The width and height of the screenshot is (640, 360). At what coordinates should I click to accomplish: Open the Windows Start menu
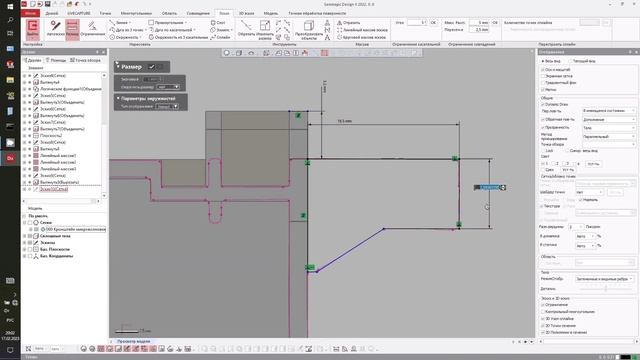pyautogui.click(x=10, y=6)
